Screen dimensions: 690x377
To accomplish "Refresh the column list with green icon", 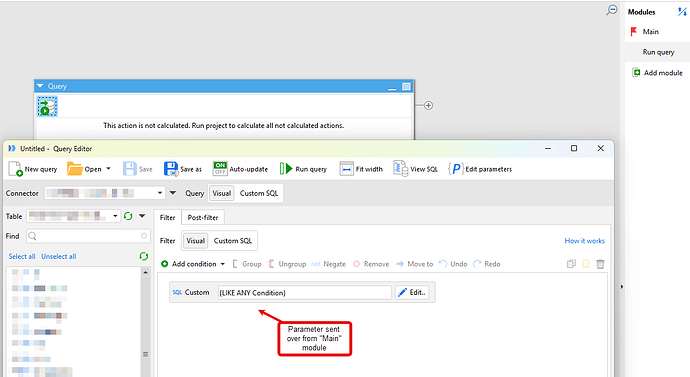I will (x=143, y=256).
